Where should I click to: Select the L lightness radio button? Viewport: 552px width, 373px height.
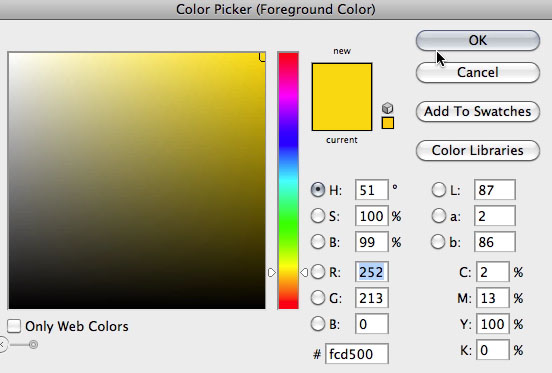439,190
